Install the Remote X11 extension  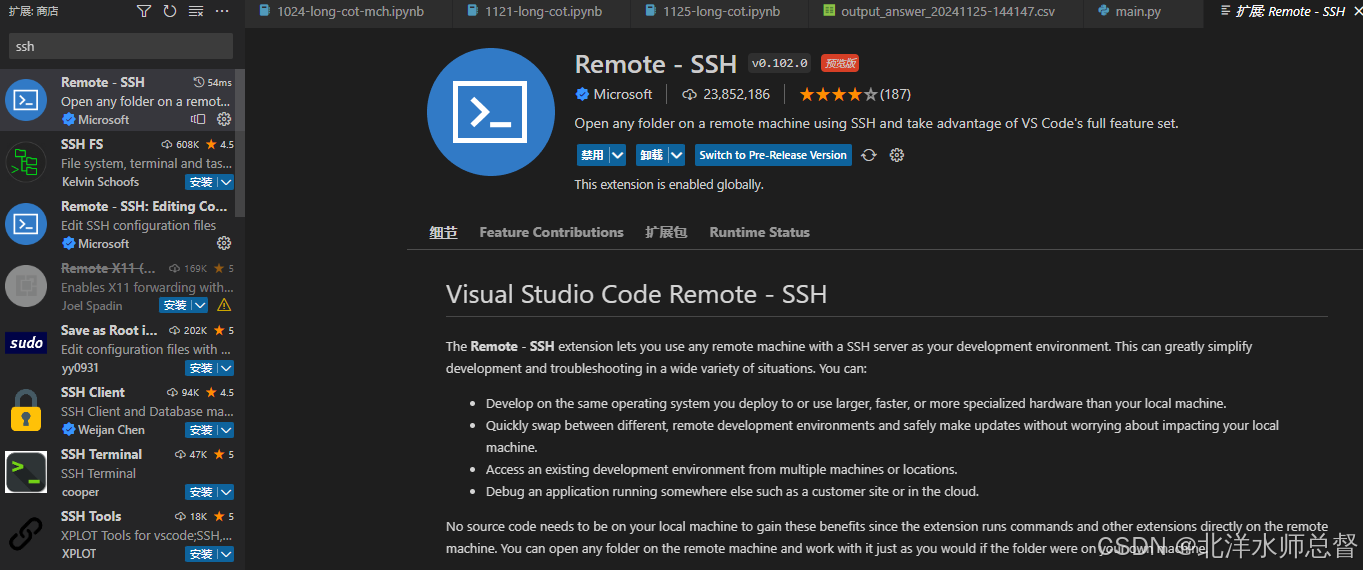[175, 305]
